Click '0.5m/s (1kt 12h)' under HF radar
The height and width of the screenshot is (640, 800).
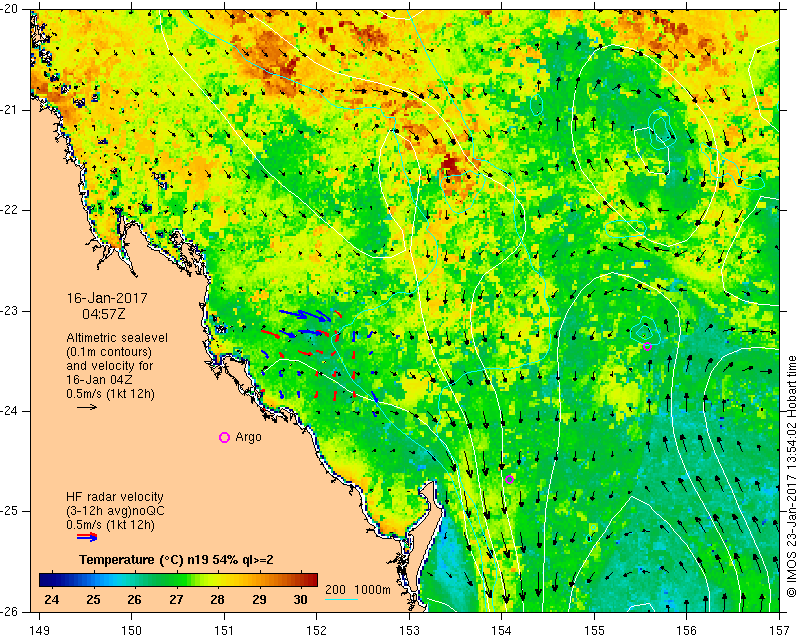point(110,525)
